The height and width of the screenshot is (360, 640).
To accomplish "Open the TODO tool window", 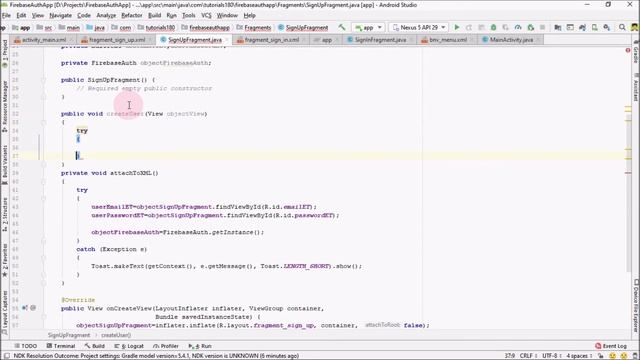I will tap(25, 346).
